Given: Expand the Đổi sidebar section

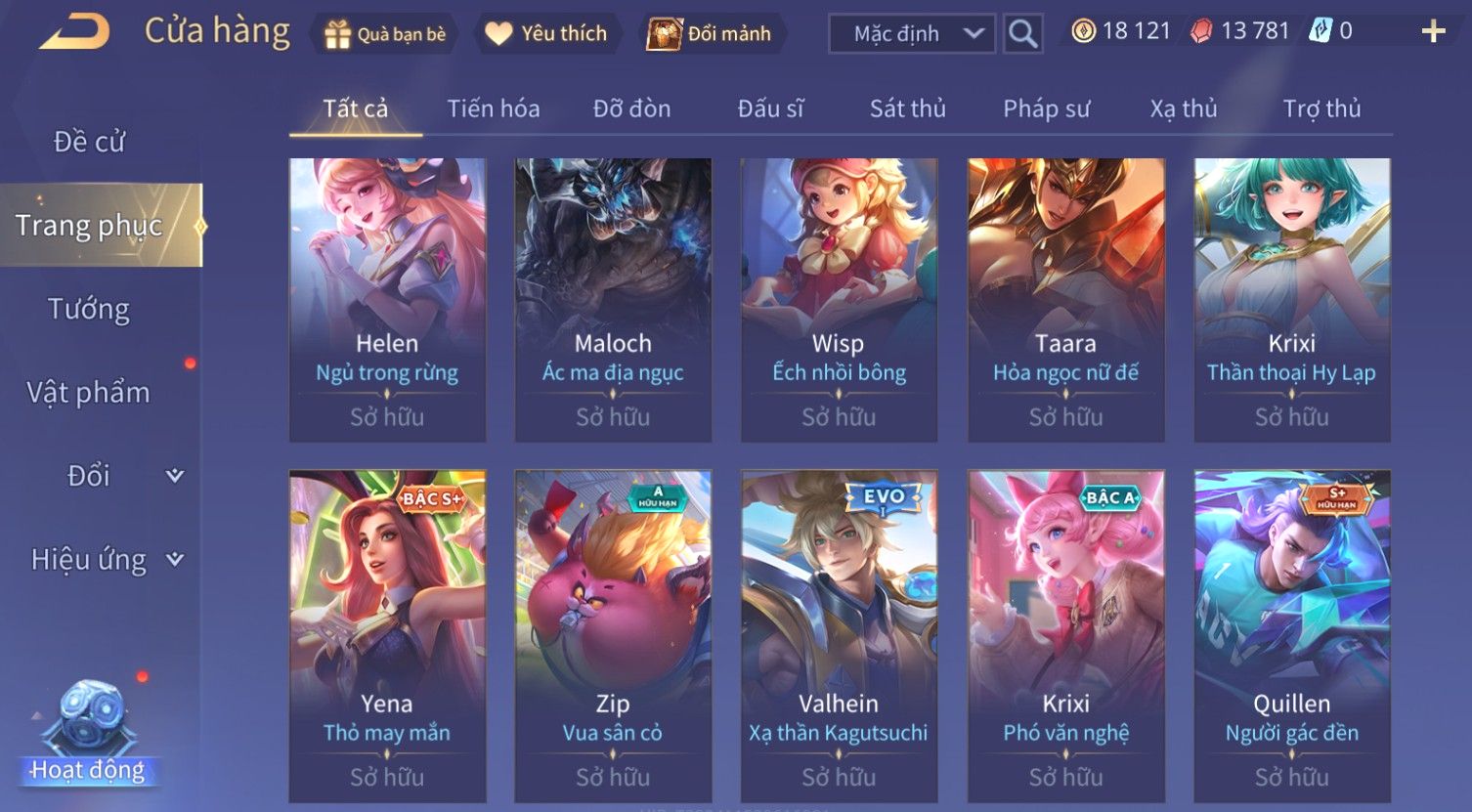Looking at the screenshot, I should (x=175, y=476).
